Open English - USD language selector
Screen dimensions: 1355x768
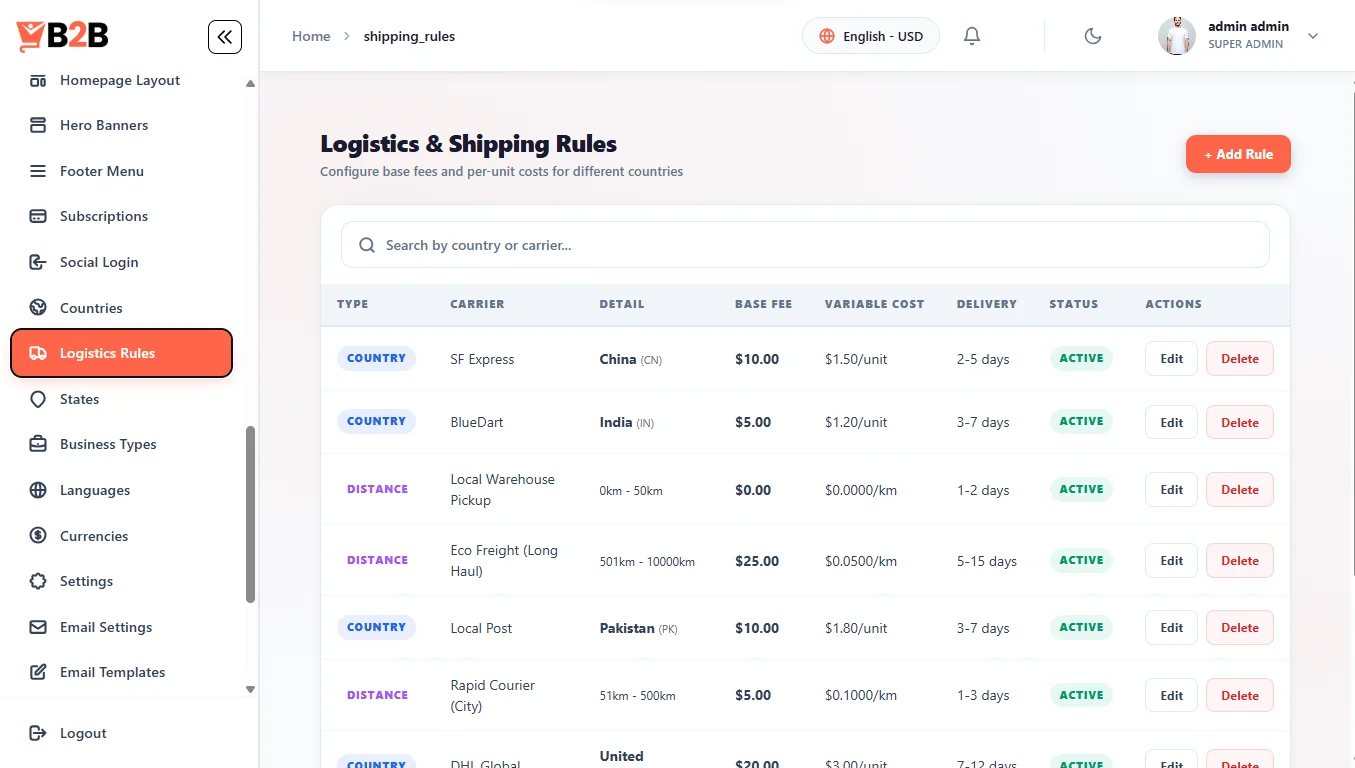tap(871, 36)
